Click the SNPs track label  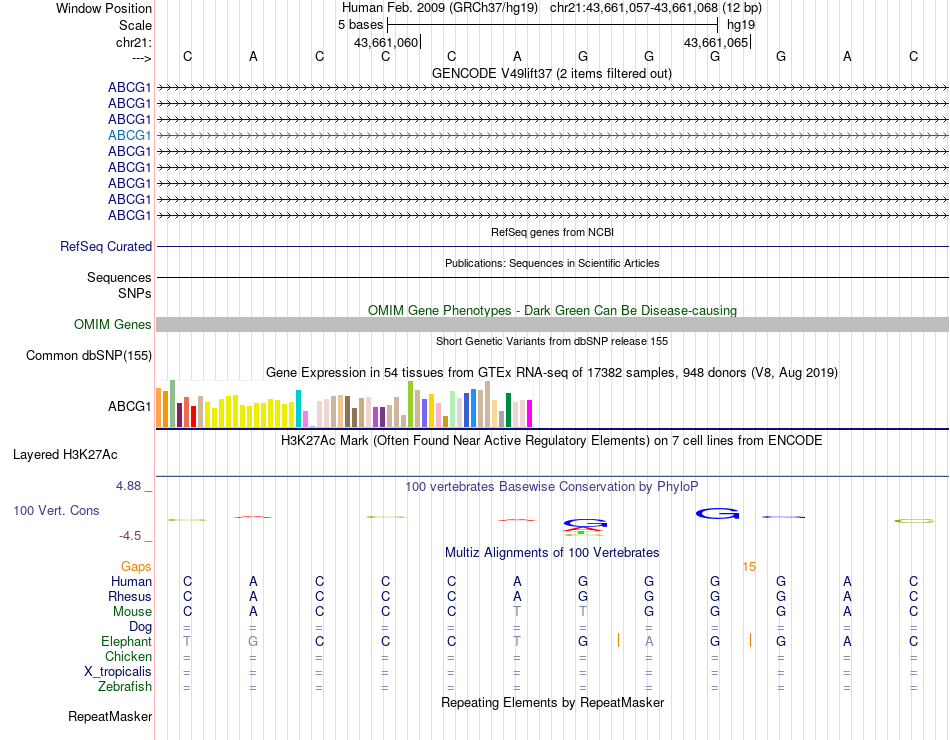135,293
